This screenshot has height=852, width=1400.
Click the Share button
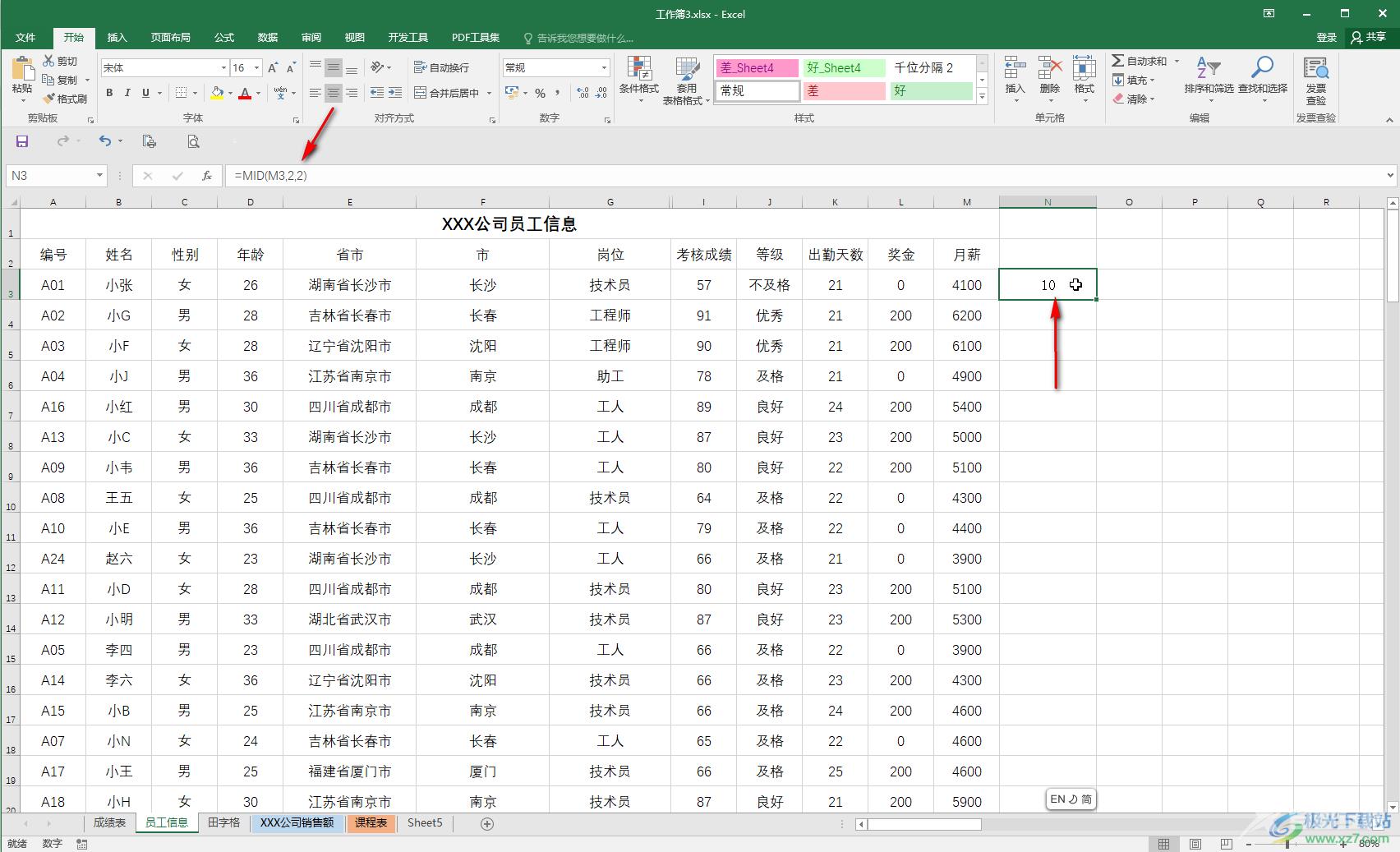1368,37
